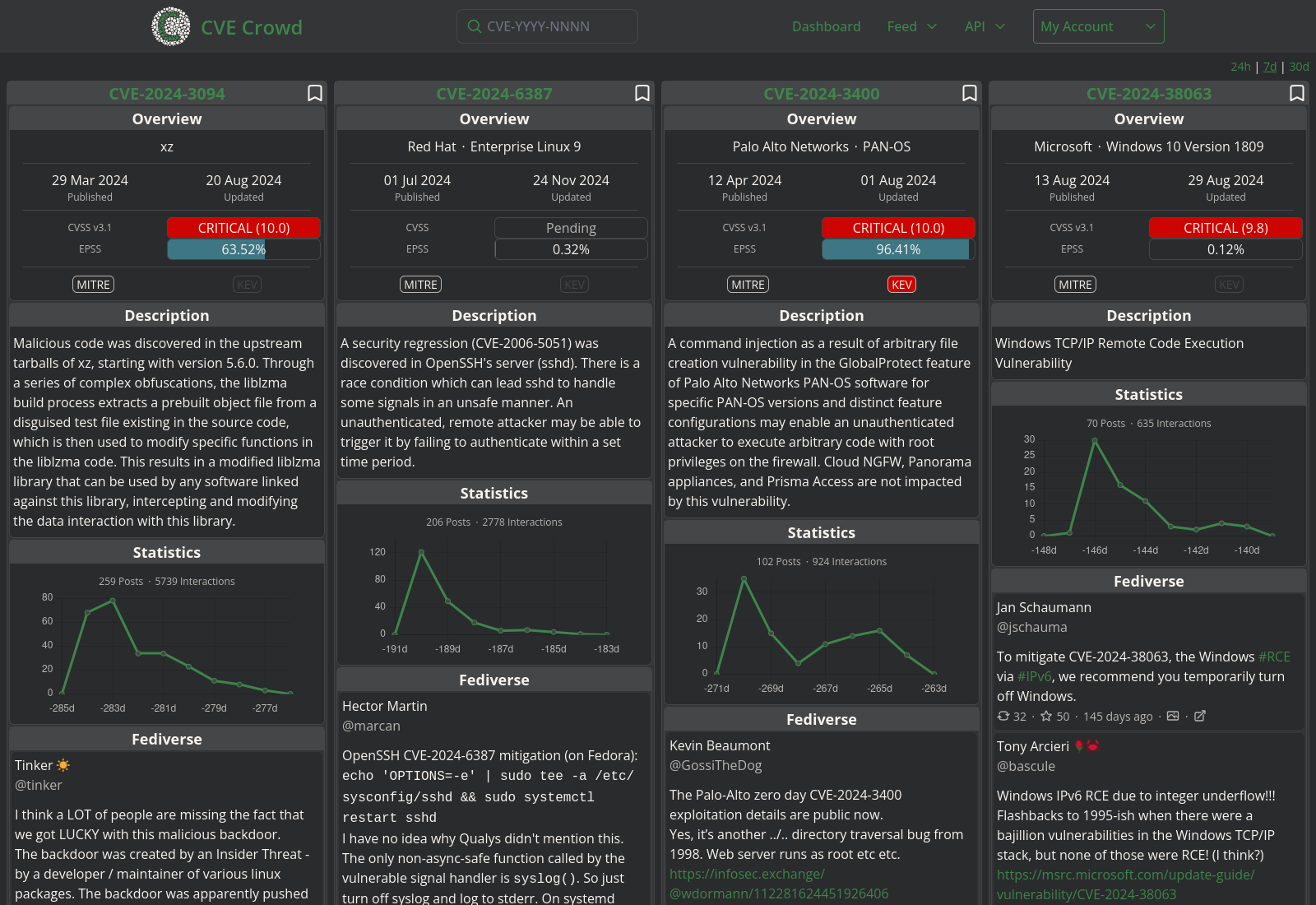Click greyed KEV badge on CVE-2024-38063 card

[1230, 285]
